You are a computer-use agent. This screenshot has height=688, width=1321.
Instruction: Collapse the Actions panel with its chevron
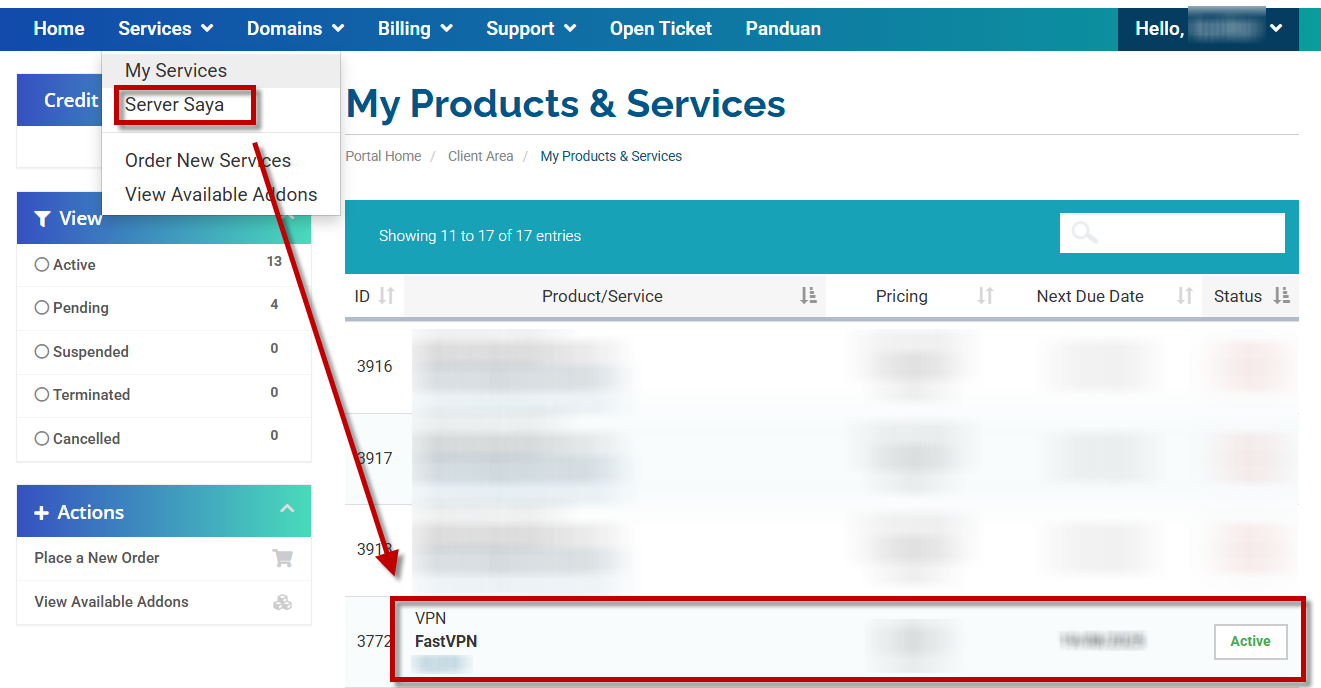coord(287,510)
